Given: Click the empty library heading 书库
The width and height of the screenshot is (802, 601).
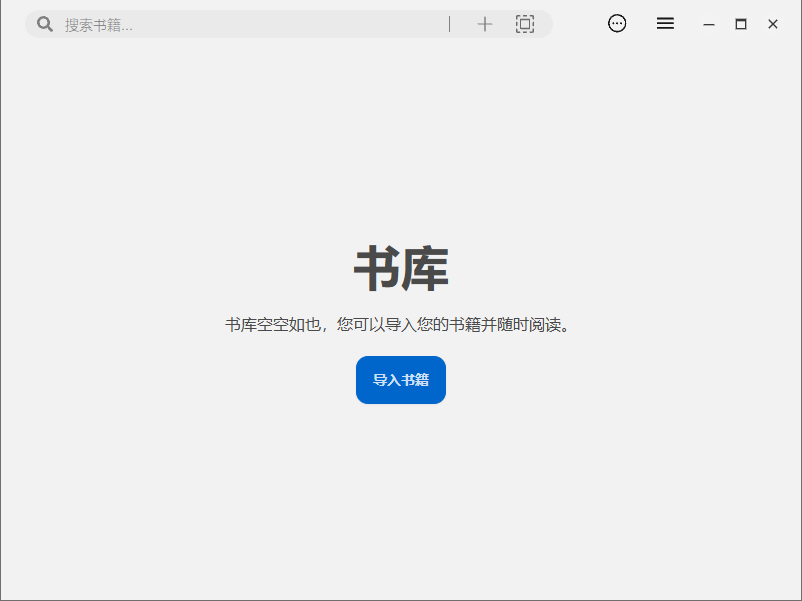Looking at the screenshot, I should pos(400,266).
